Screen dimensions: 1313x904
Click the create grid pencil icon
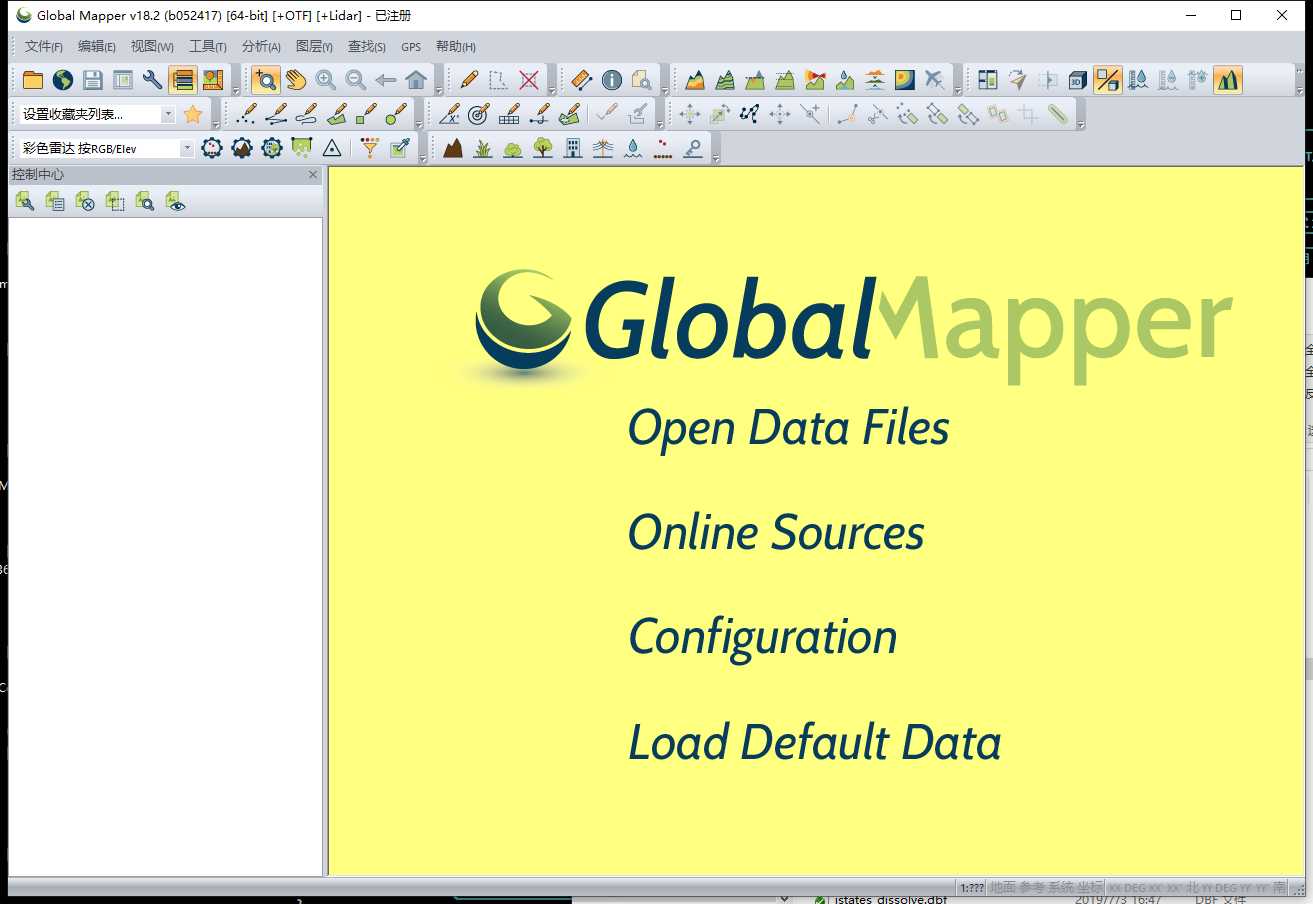[x=509, y=114]
